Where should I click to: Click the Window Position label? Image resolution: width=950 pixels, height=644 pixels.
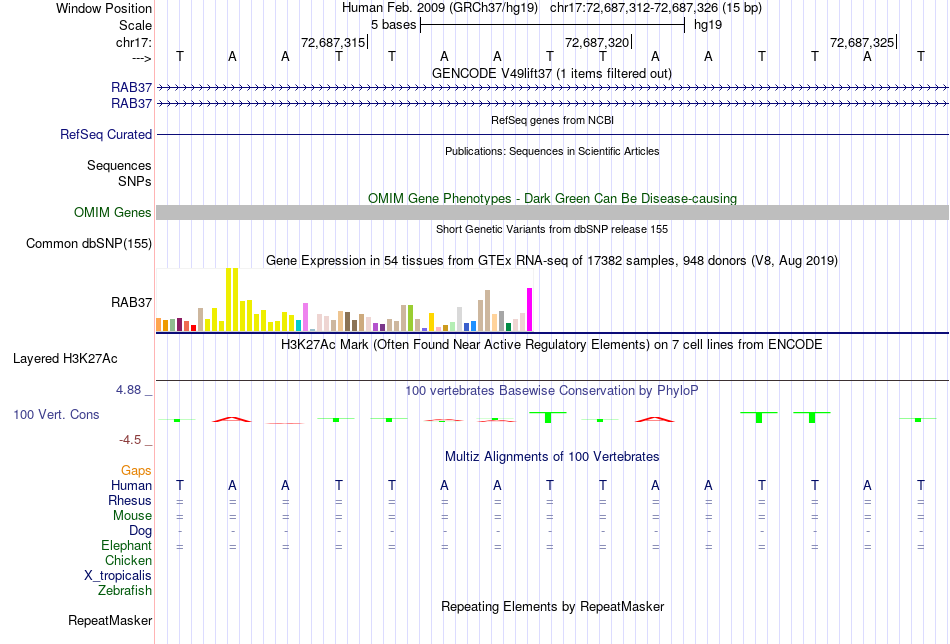coord(104,8)
